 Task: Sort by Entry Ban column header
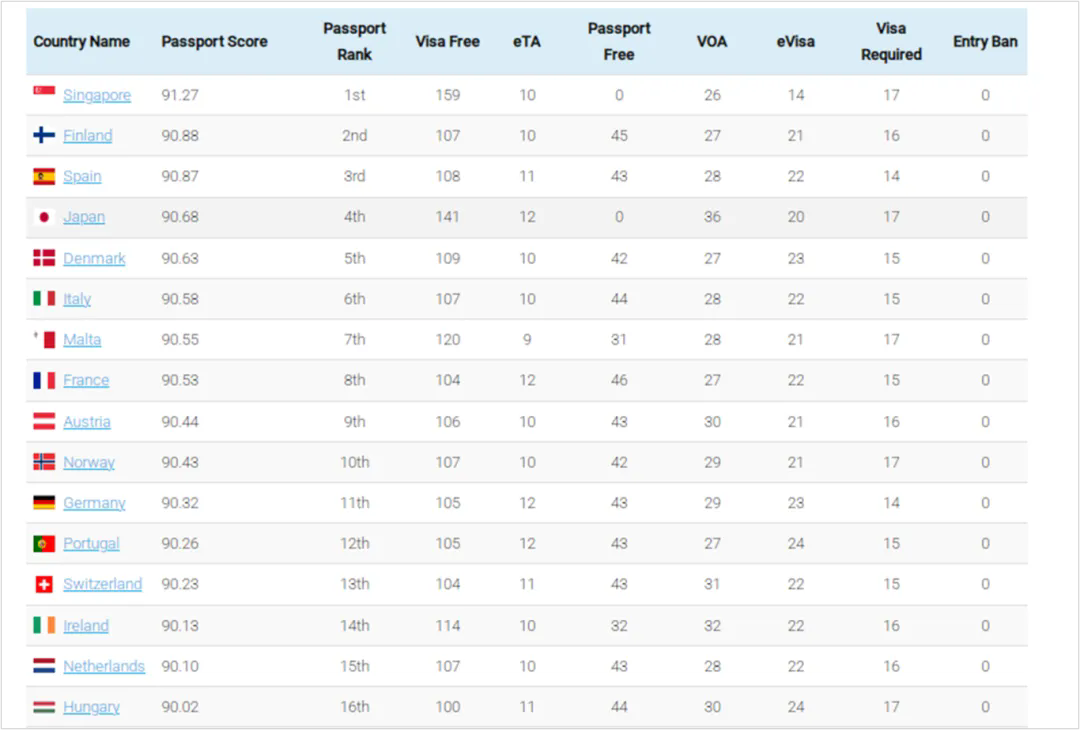coord(985,41)
